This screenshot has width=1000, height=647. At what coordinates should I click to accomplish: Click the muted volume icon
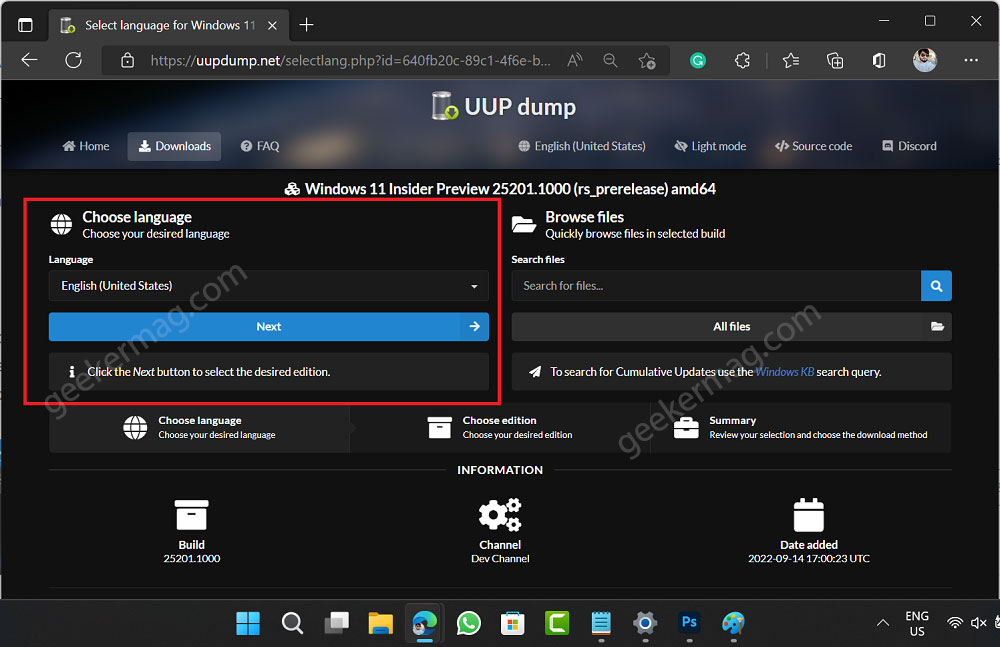[x=978, y=623]
